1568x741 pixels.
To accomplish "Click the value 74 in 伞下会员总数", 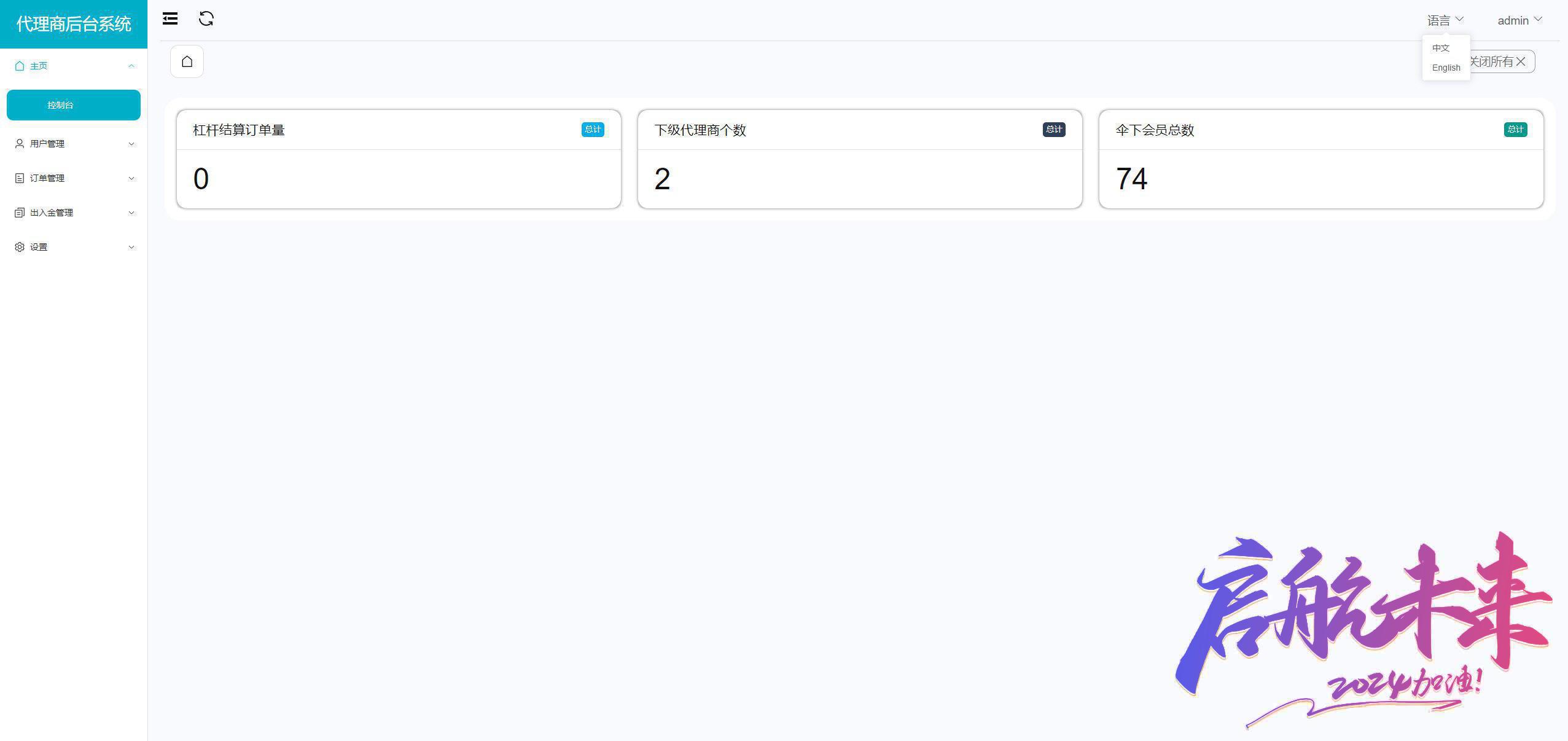I will tap(1131, 179).
